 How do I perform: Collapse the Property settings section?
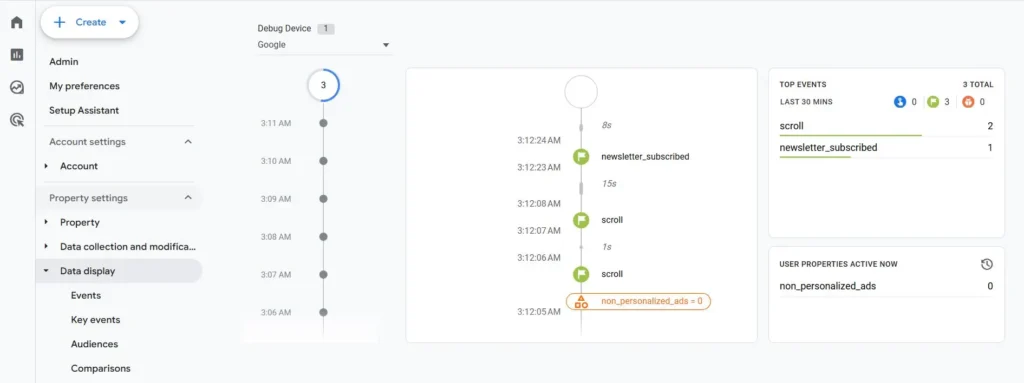click(188, 198)
